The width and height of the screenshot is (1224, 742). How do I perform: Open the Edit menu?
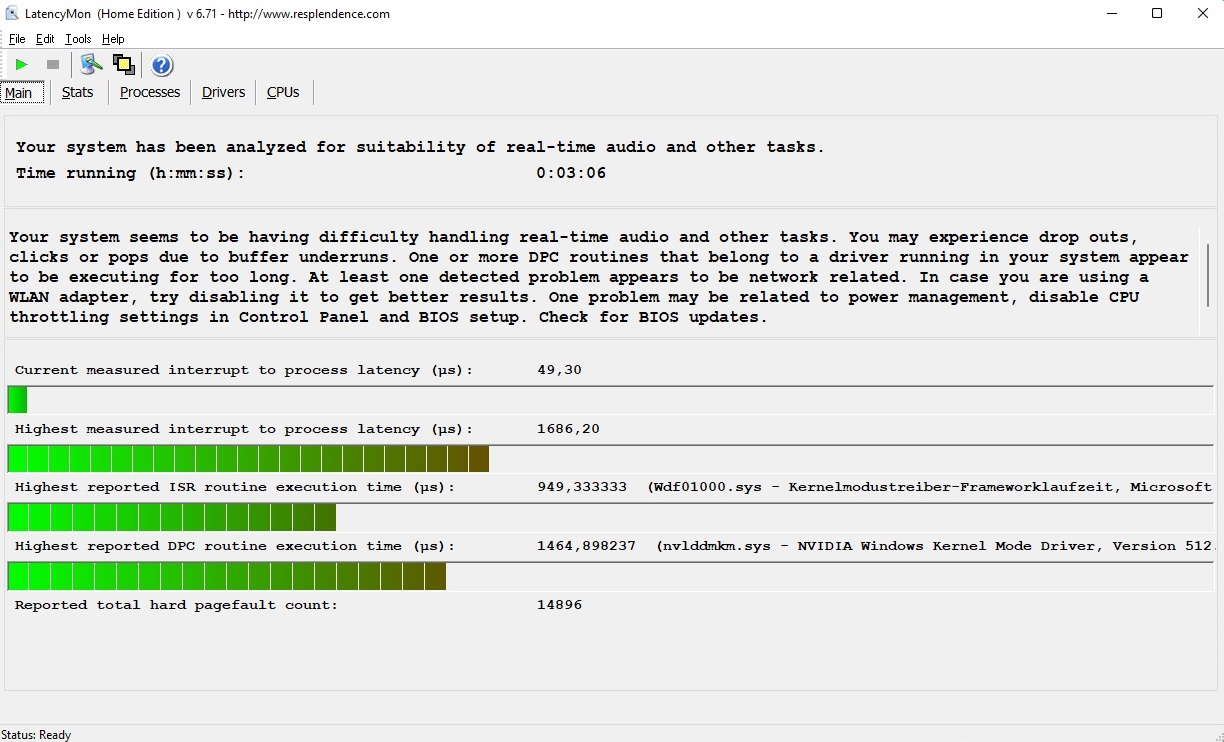click(x=45, y=39)
